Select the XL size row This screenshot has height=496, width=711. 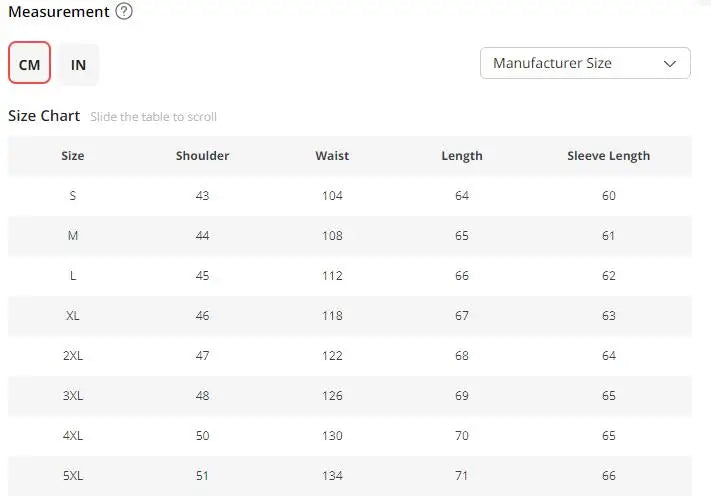click(x=73, y=316)
